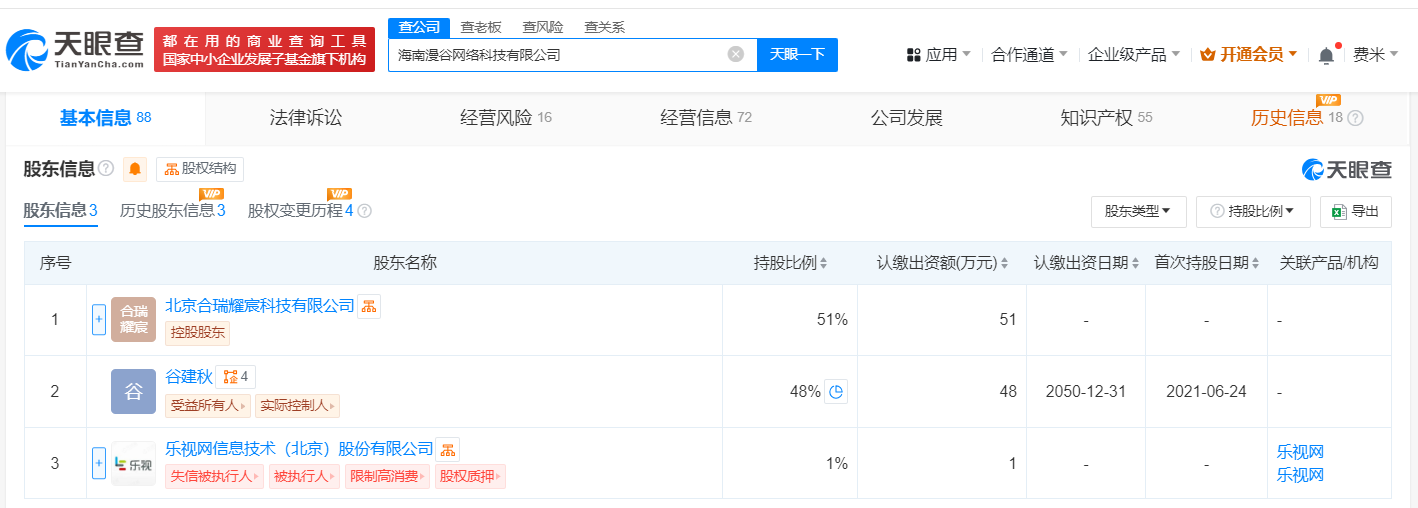The width and height of the screenshot is (1418, 508).
Task: Open the 谷建秋 shareholder link
Action: pos(189,377)
